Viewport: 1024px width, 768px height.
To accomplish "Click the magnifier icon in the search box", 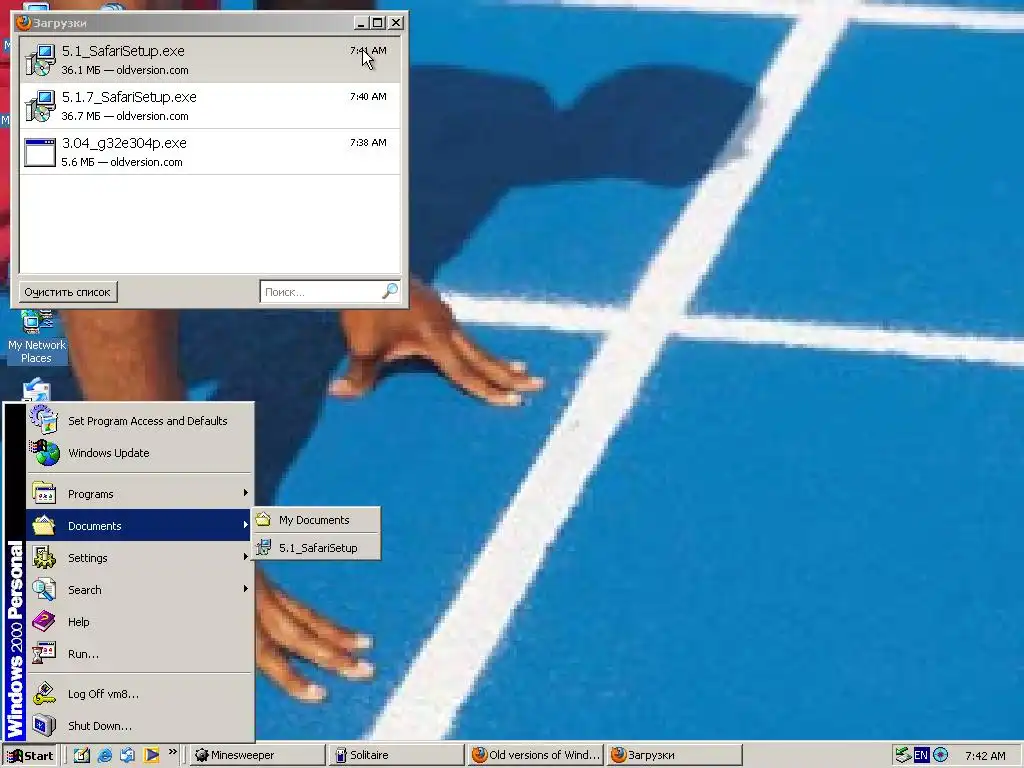I will tap(390, 291).
